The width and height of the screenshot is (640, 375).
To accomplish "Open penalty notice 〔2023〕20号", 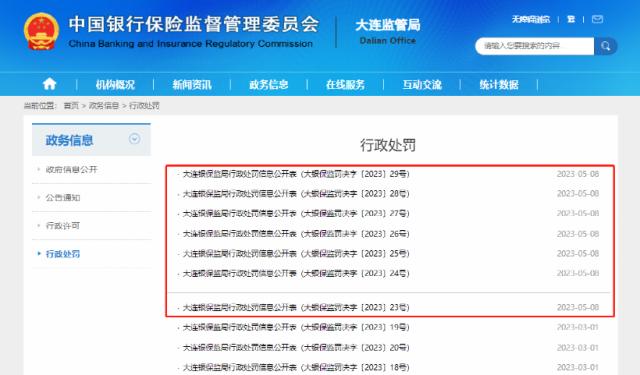I will 296,348.
